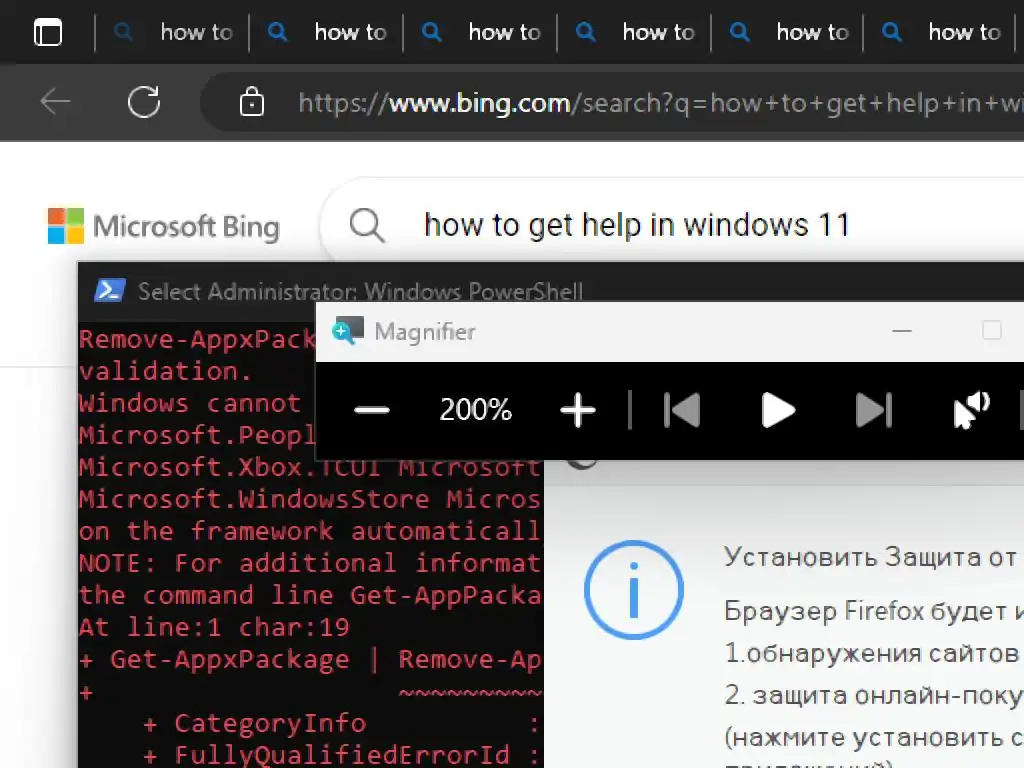Open the browser tab actions menu icon

point(48,32)
